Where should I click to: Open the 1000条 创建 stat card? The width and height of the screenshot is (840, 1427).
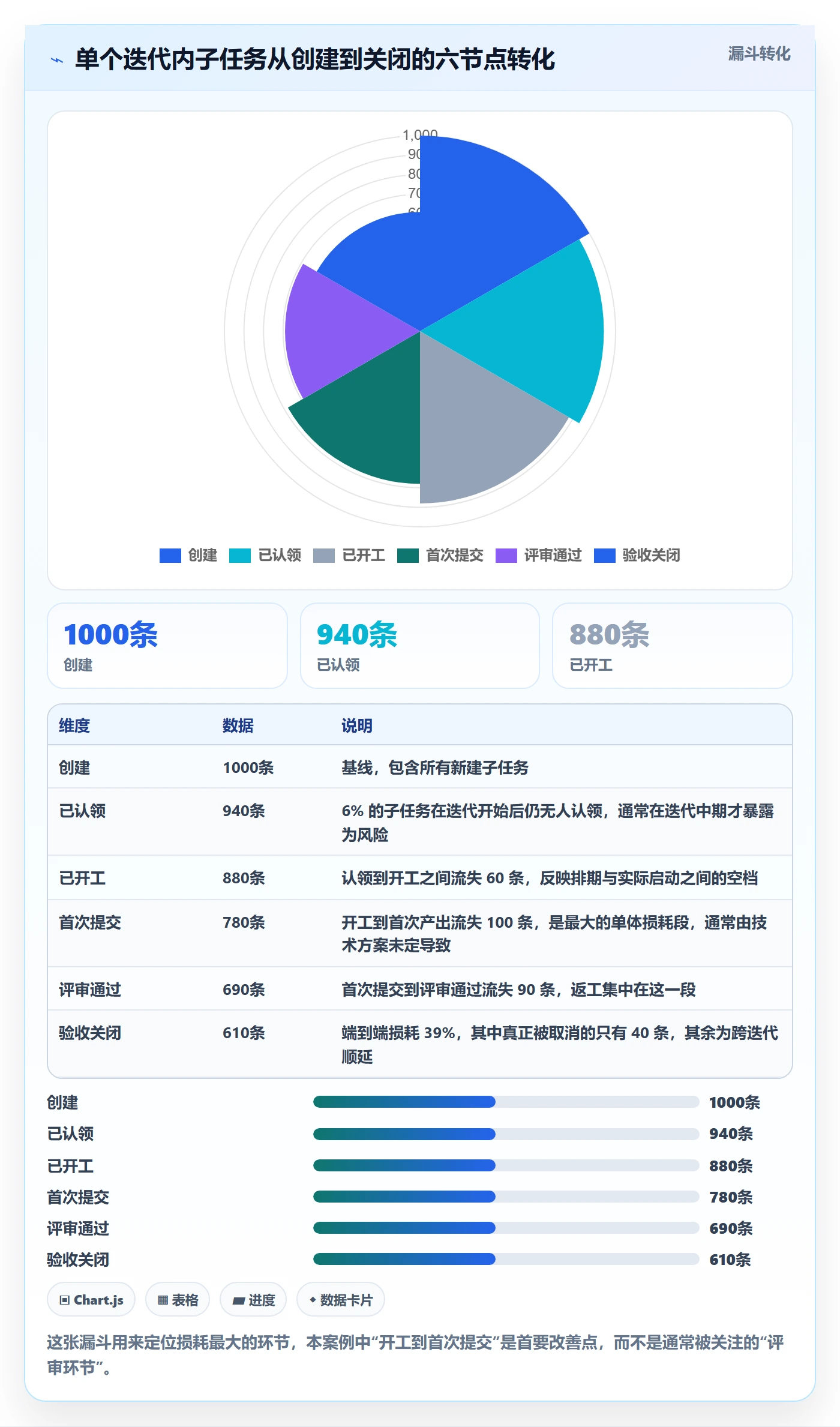tap(167, 646)
